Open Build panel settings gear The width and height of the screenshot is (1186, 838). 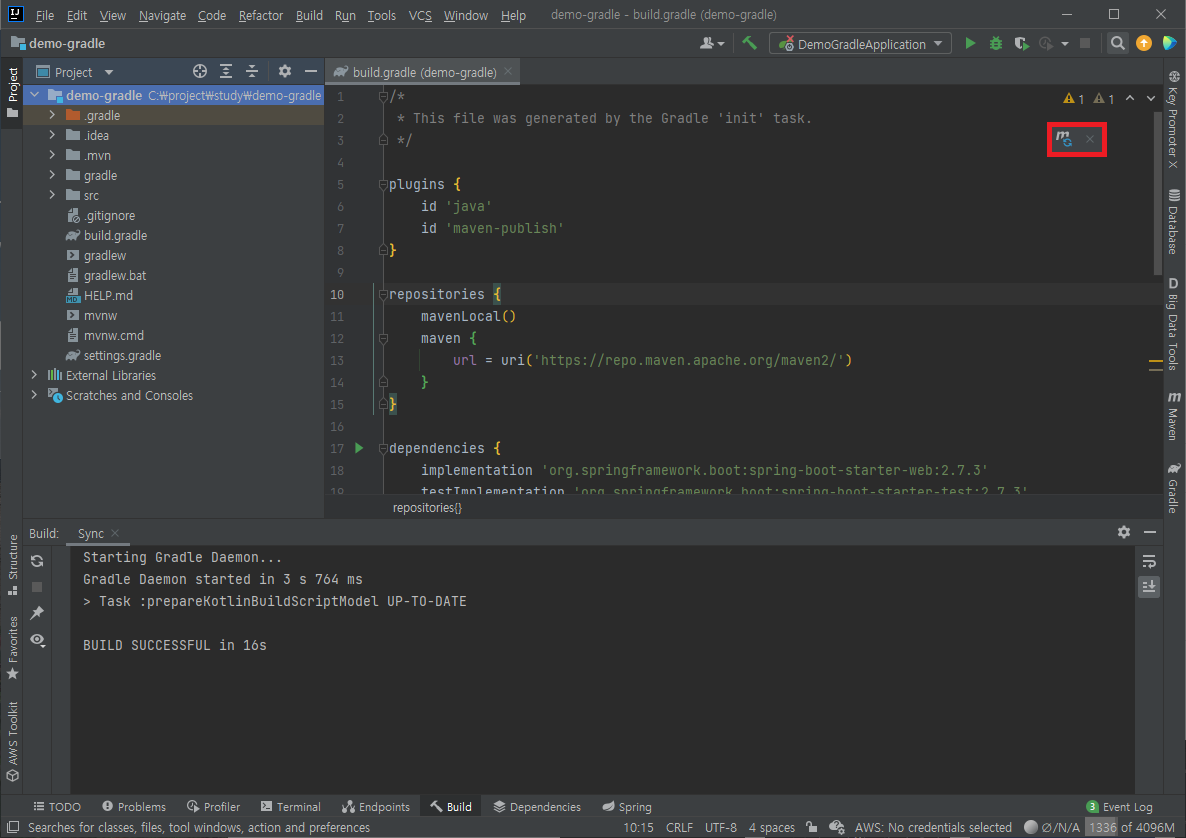(x=1124, y=532)
